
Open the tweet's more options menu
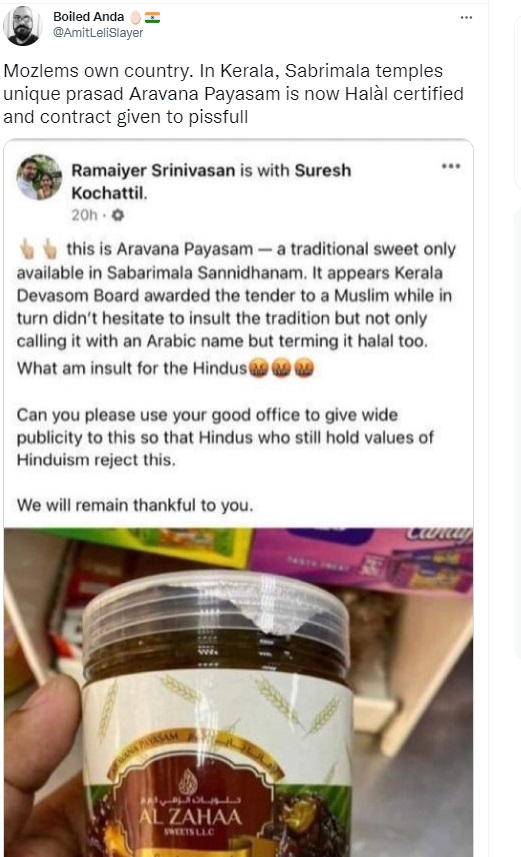click(466, 17)
